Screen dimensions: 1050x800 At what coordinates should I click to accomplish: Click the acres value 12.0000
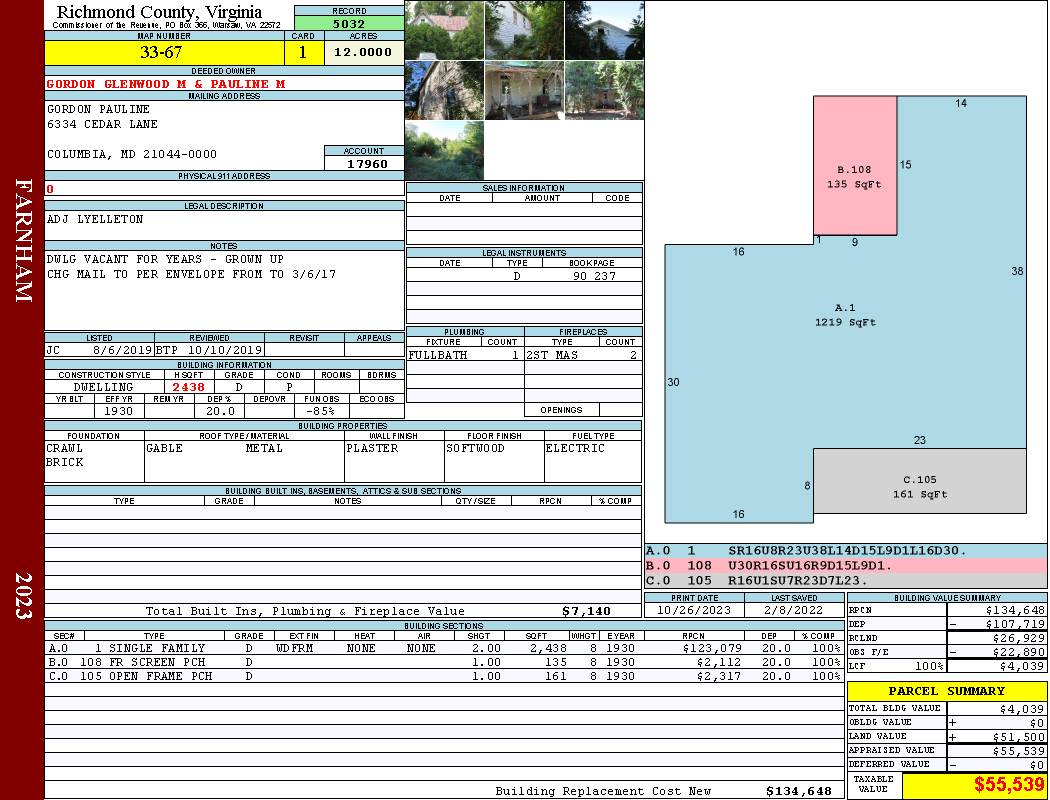364,52
